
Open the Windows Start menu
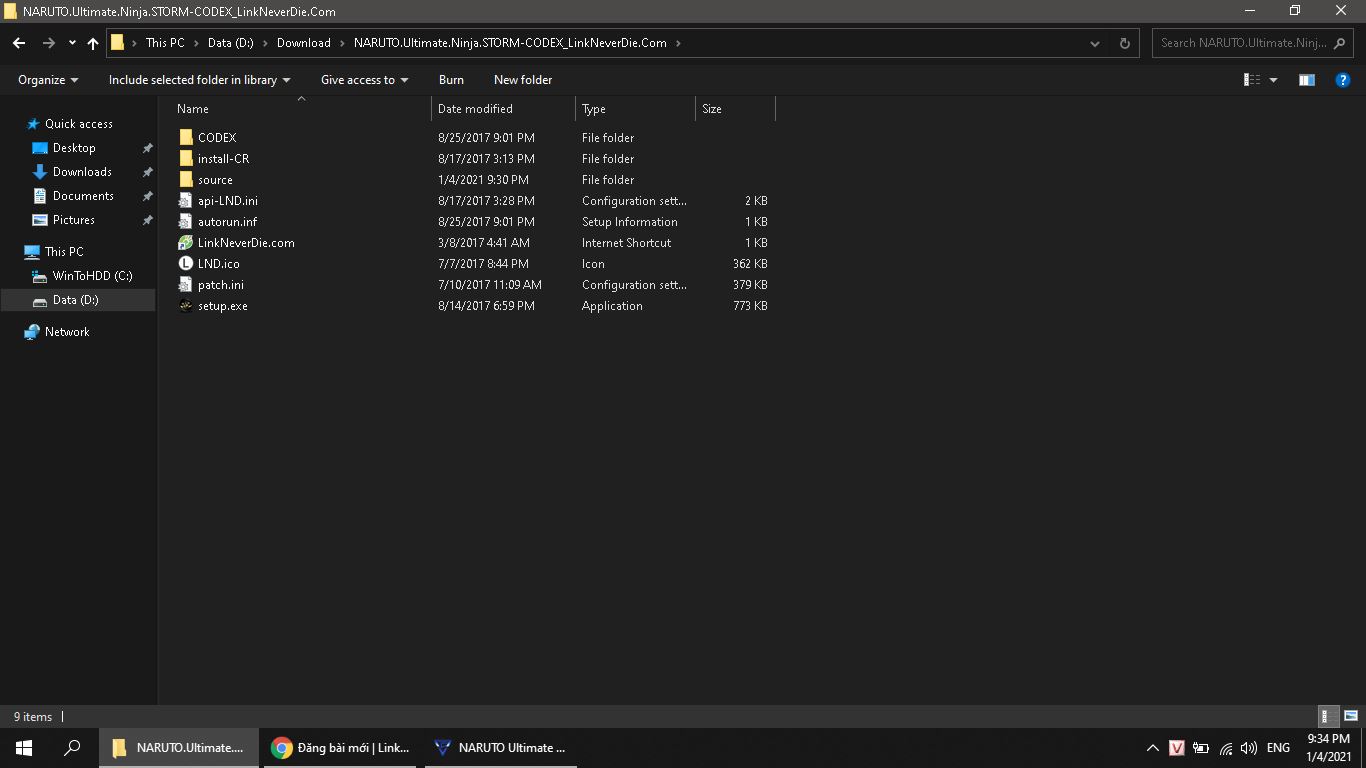pos(24,748)
